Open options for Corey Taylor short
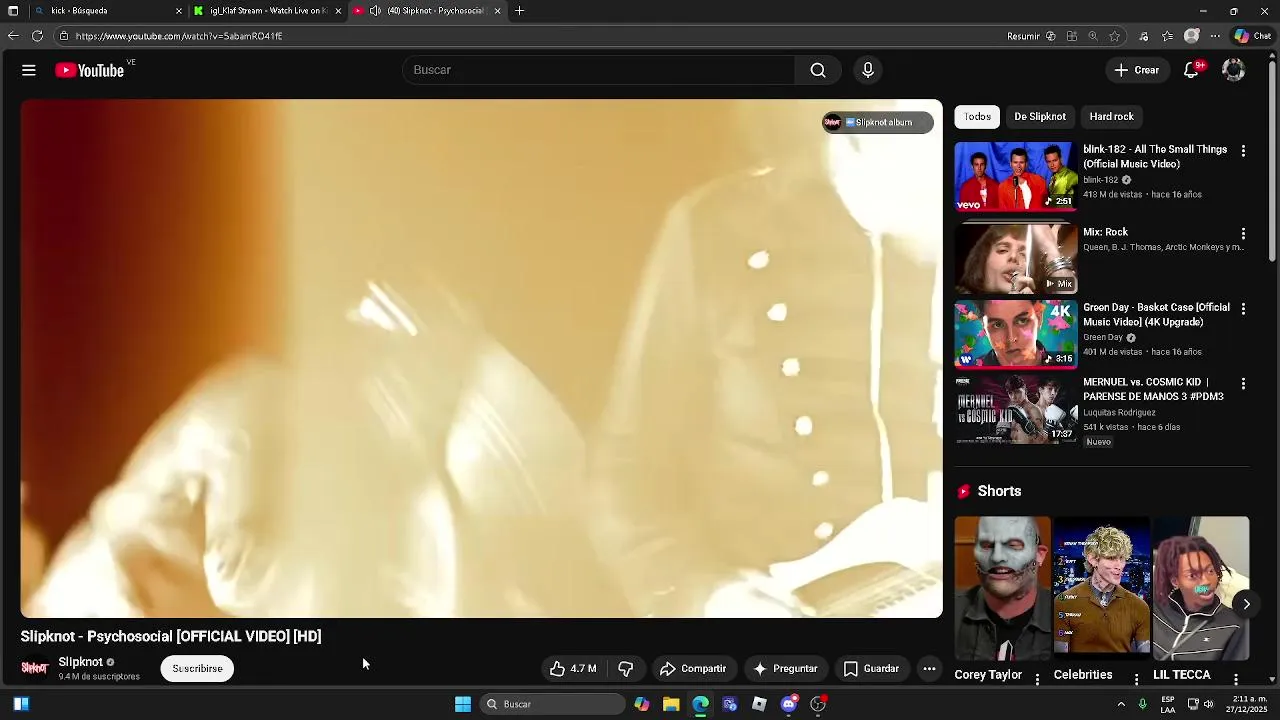This screenshot has height=720, width=1280. click(x=1037, y=679)
